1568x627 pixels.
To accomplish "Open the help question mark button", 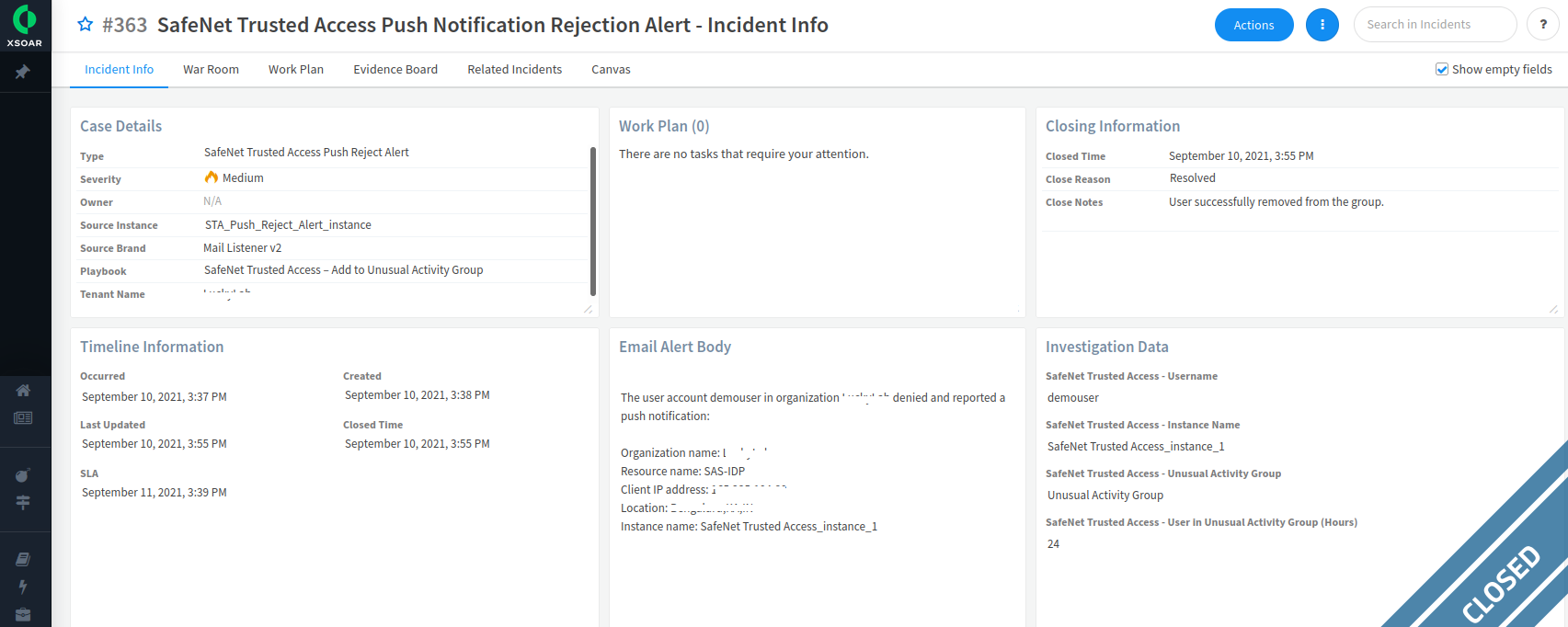I will pos(1542,25).
